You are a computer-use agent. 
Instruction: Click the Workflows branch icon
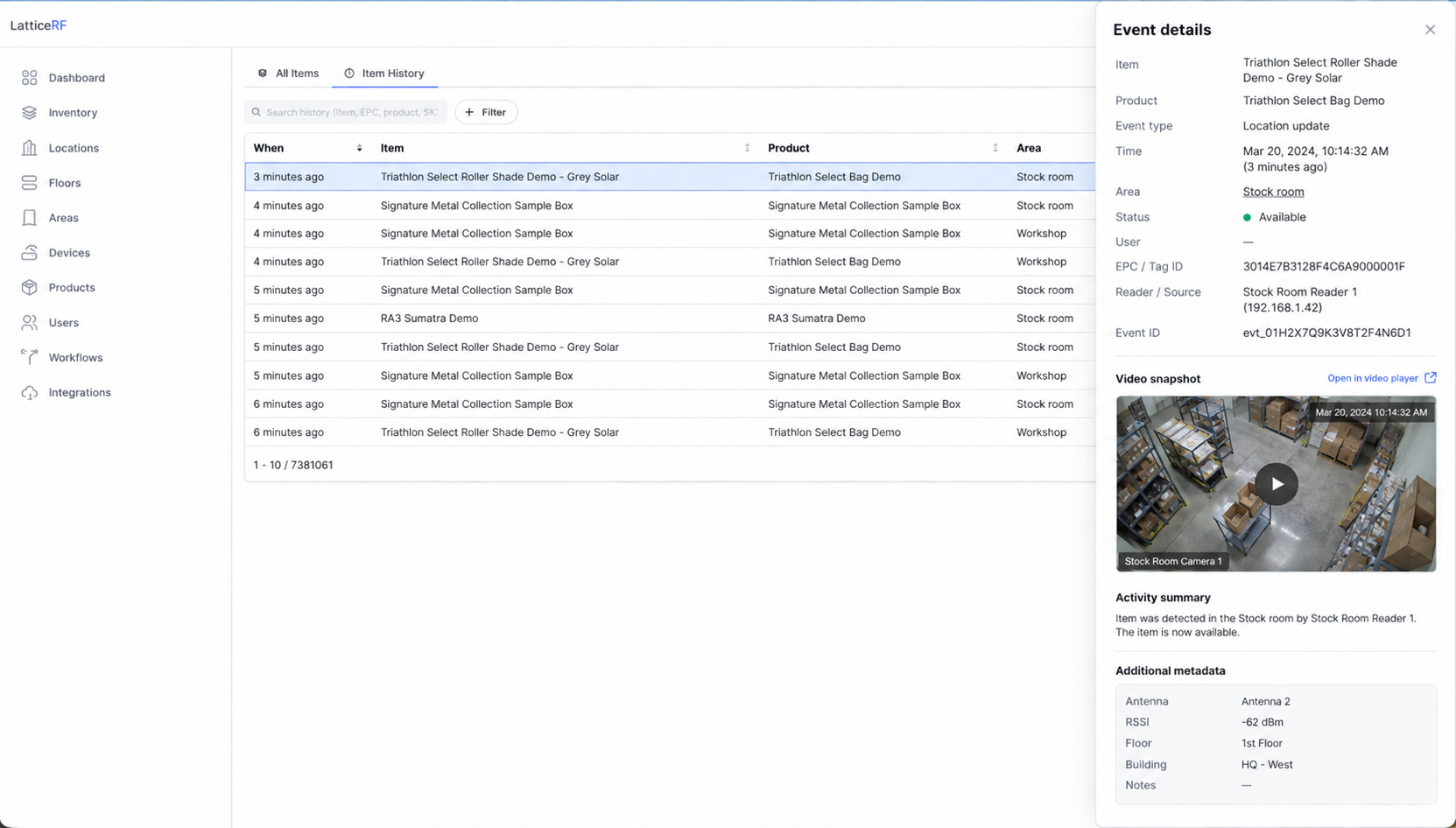pyautogui.click(x=29, y=358)
